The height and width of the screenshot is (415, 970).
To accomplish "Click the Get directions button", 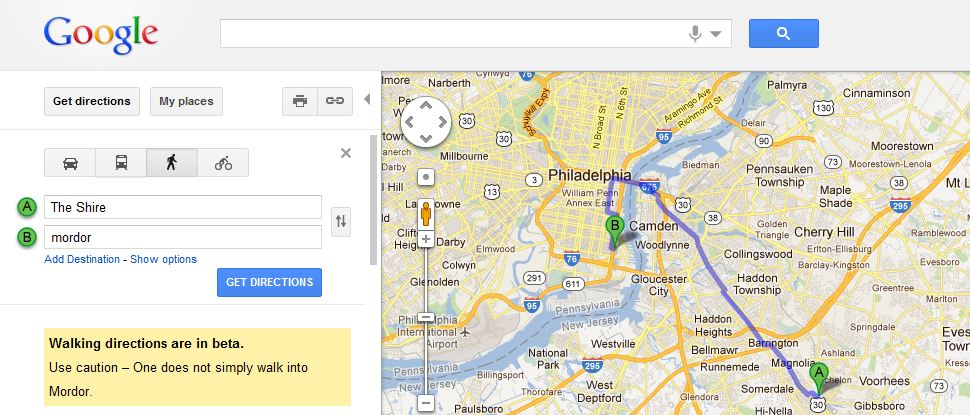I will [x=92, y=101].
